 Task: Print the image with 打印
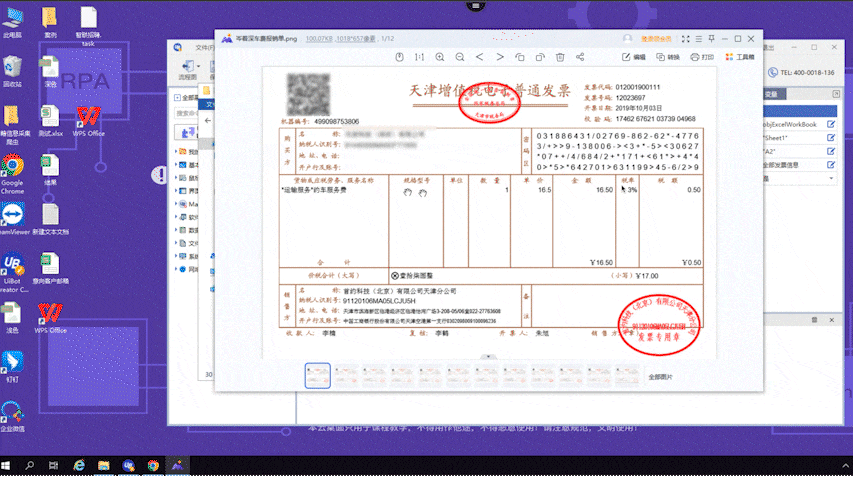[702, 57]
